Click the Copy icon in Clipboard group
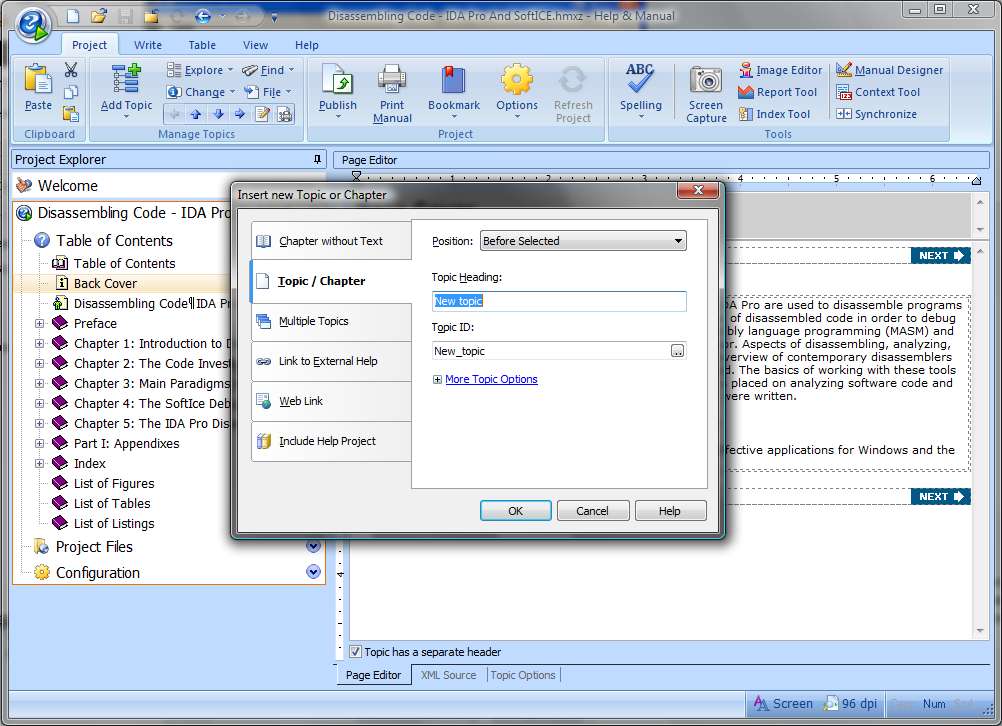Image resolution: width=1002 pixels, height=726 pixels. 71,92
